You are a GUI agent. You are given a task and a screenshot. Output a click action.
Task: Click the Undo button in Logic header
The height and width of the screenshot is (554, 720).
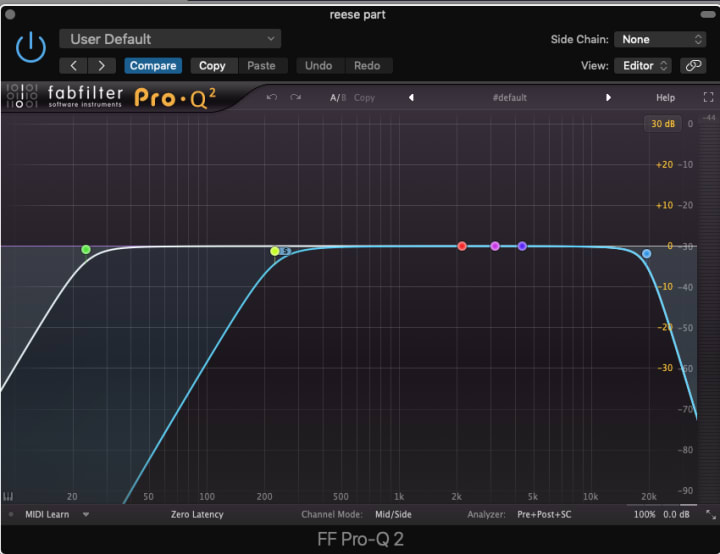coord(319,66)
